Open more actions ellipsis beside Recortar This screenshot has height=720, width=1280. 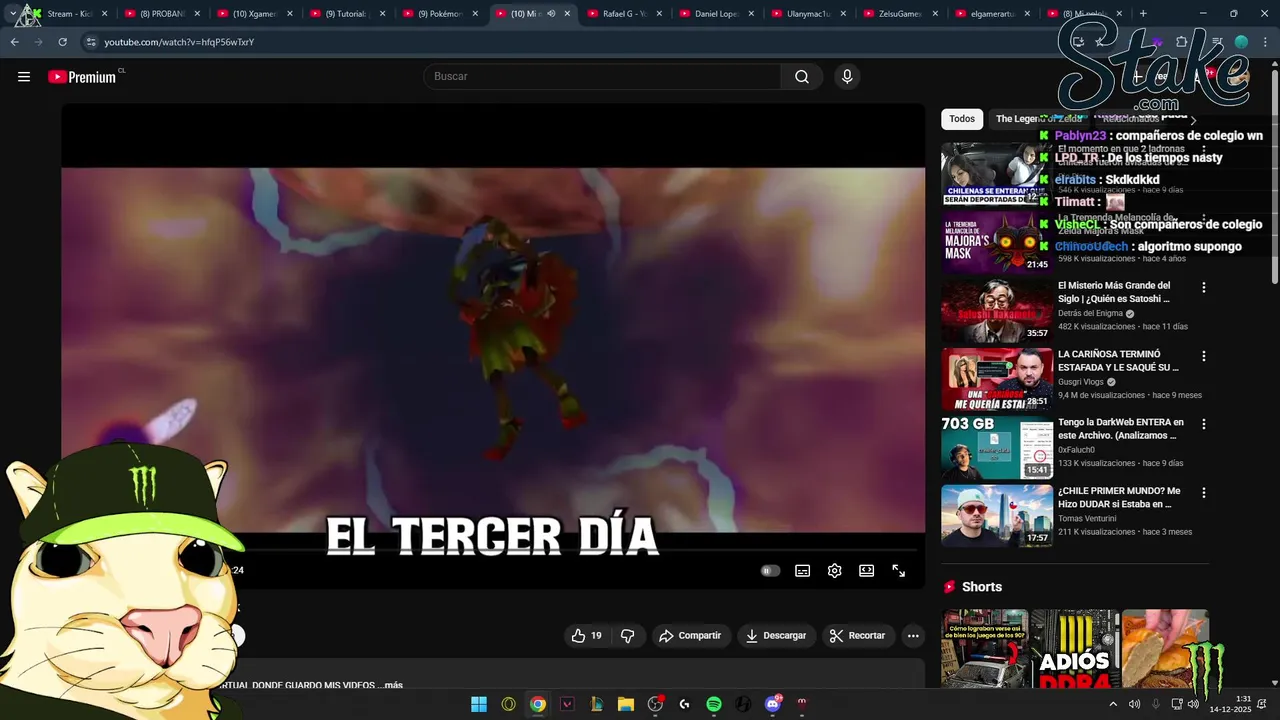(x=912, y=636)
